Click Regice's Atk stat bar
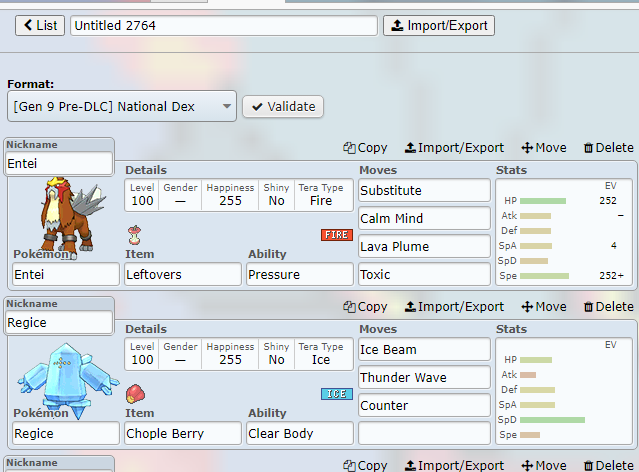639x472 pixels. 528,375
